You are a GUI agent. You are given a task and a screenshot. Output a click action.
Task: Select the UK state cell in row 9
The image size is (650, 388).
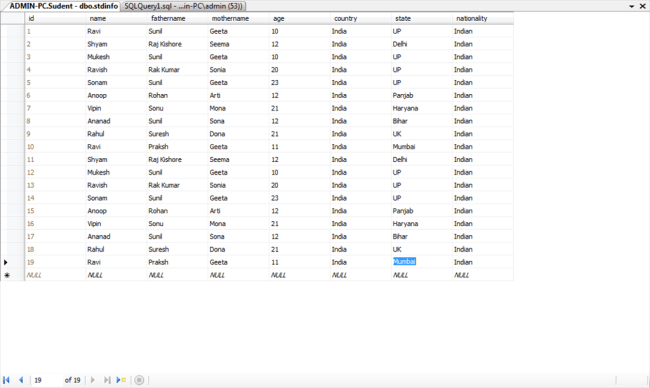coord(422,134)
